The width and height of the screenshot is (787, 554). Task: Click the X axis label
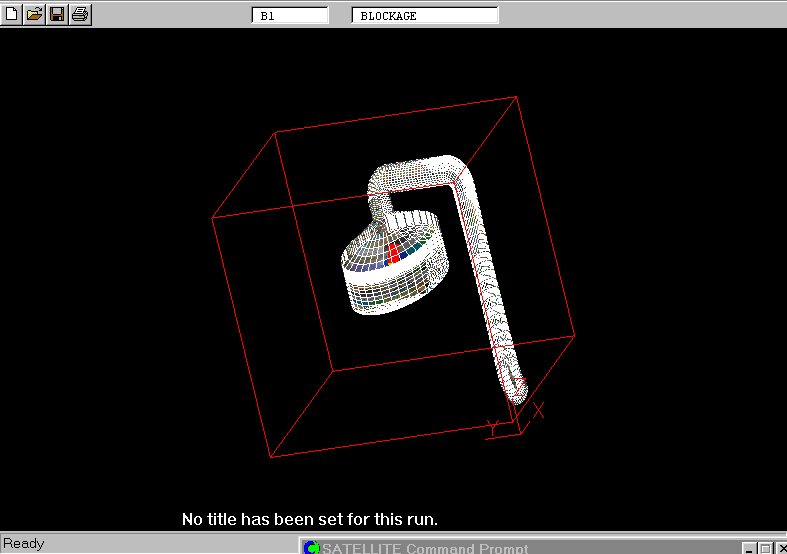point(539,410)
